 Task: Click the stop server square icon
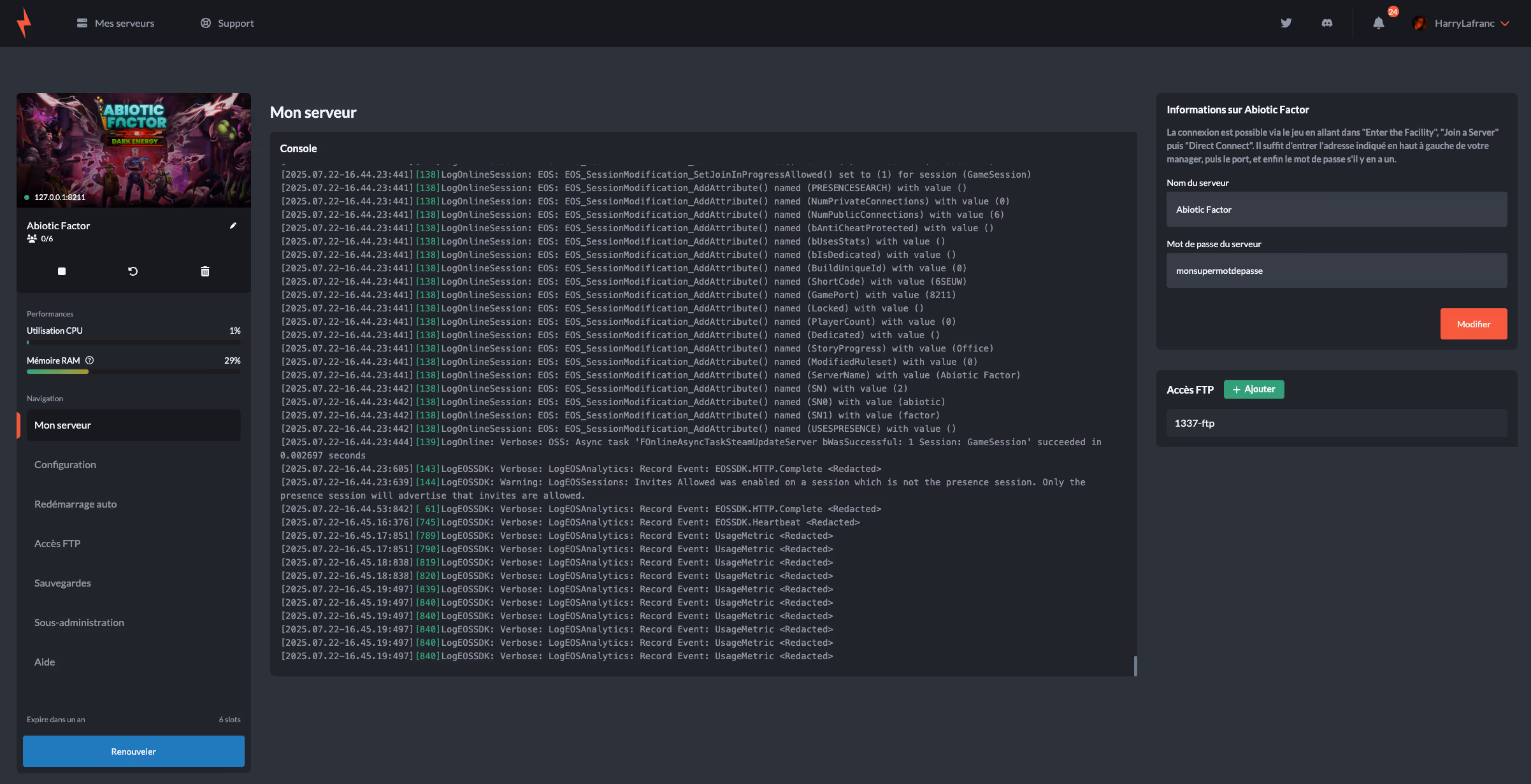tap(62, 271)
